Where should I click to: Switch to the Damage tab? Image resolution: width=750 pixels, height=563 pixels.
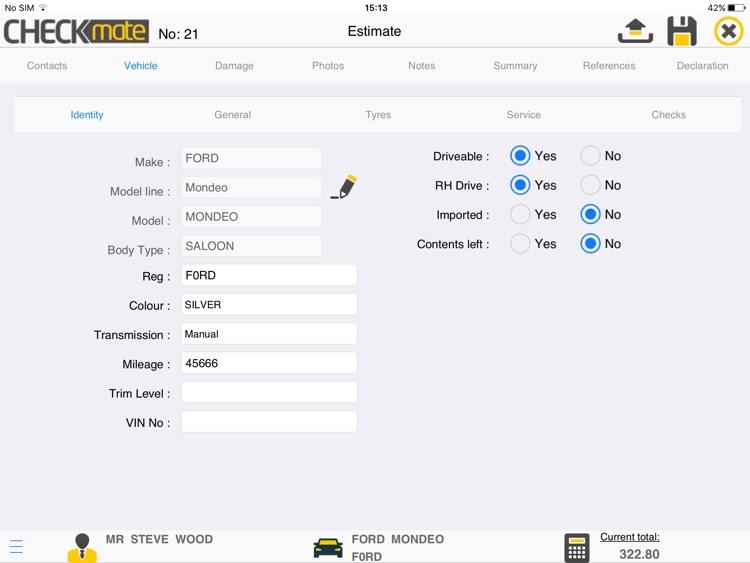234,66
